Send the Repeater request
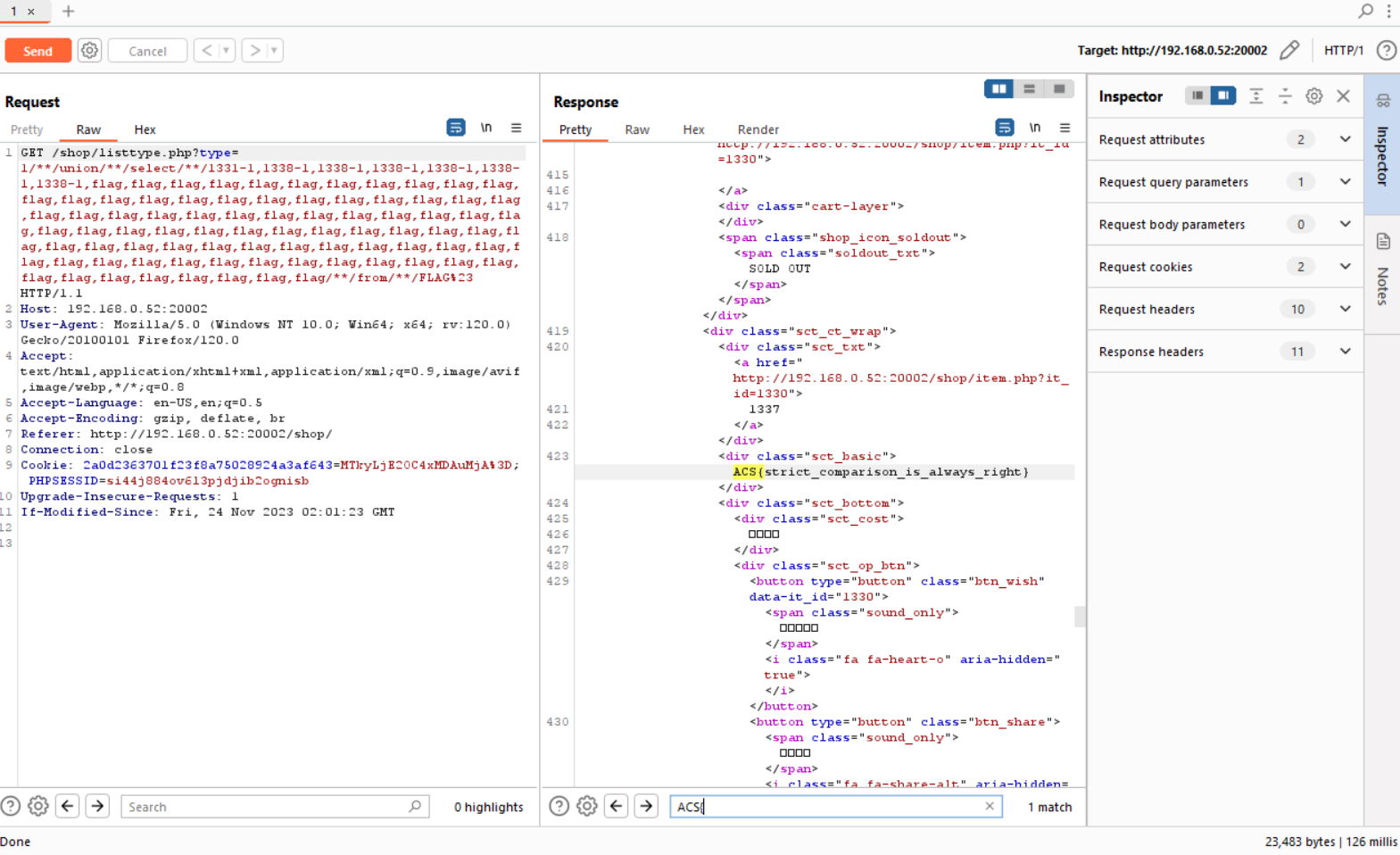1400x855 pixels. click(x=37, y=51)
